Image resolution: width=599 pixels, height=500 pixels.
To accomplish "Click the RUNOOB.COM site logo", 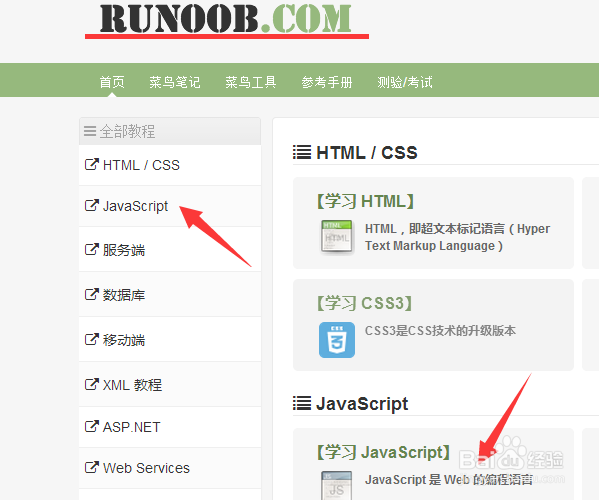I will tap(226, 19).
